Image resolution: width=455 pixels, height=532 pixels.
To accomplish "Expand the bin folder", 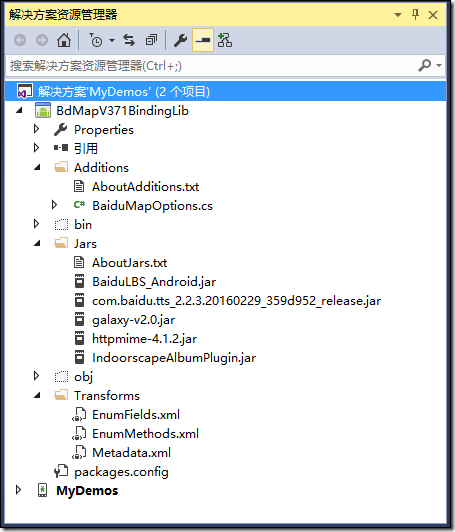I will [x=36, y=224].
